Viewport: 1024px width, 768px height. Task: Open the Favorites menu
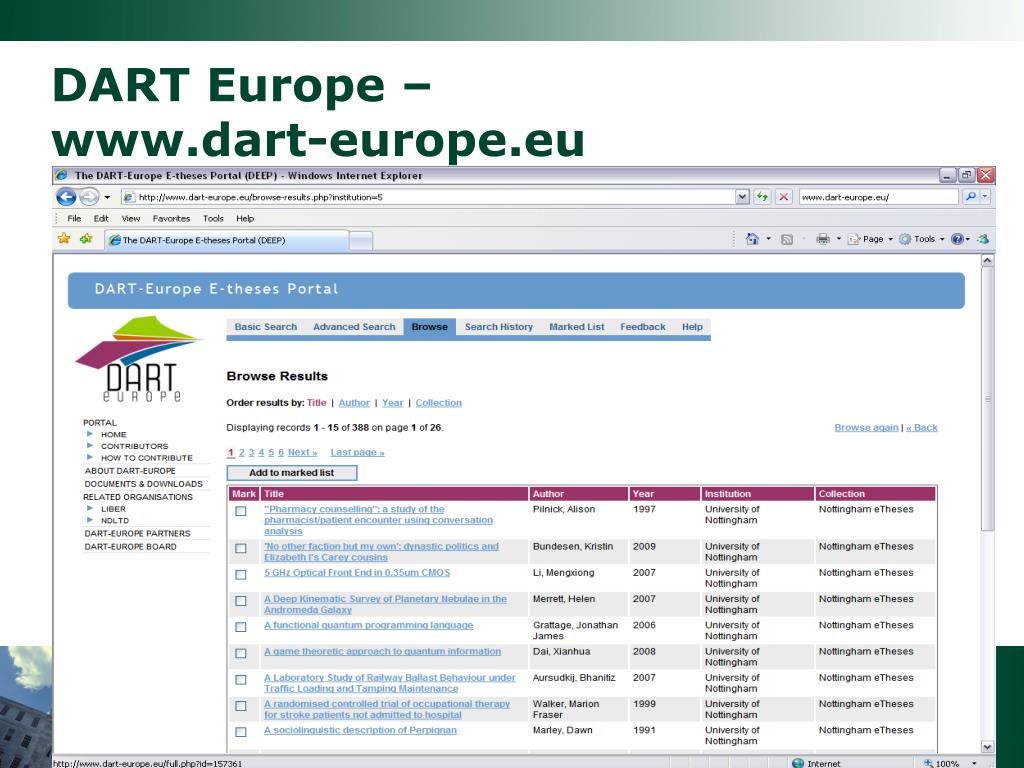(171, 219)
